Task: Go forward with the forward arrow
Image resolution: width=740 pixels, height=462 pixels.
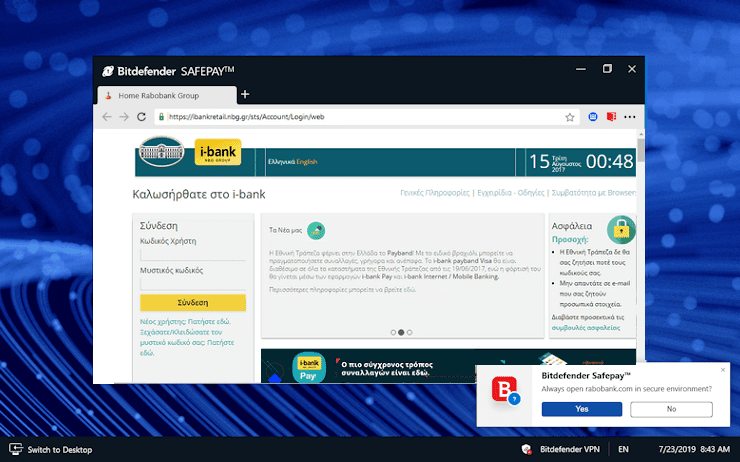Action: (x=124, y=117)
